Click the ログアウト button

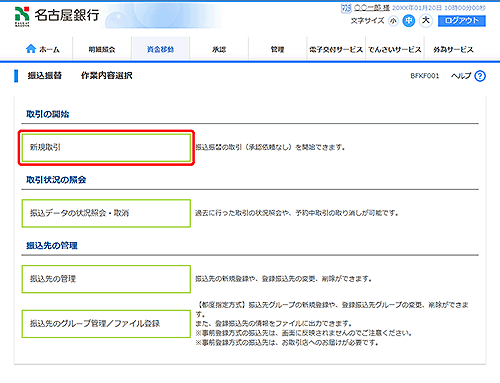[x=462, y=21]
